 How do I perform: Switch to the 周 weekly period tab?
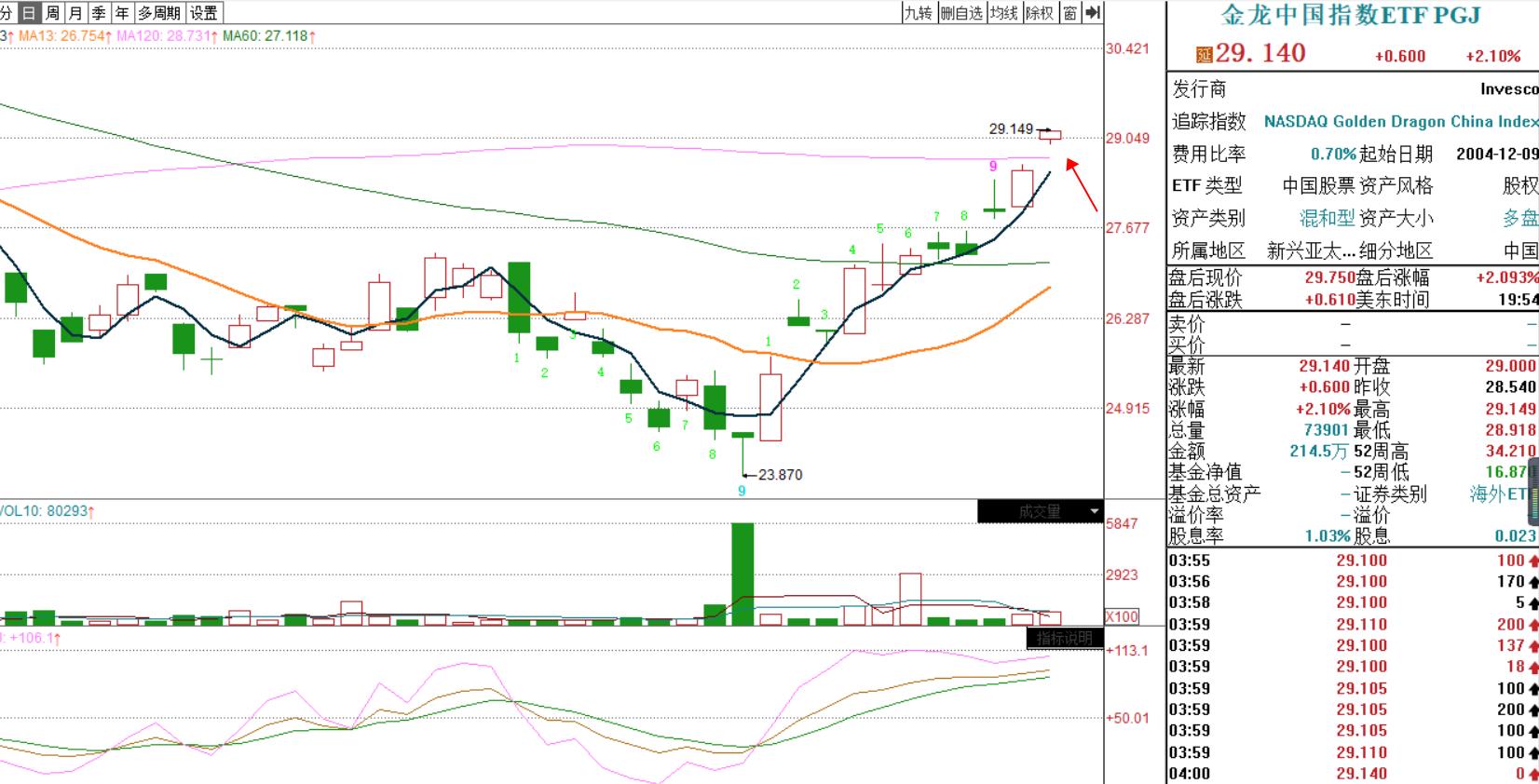point(53,13)
